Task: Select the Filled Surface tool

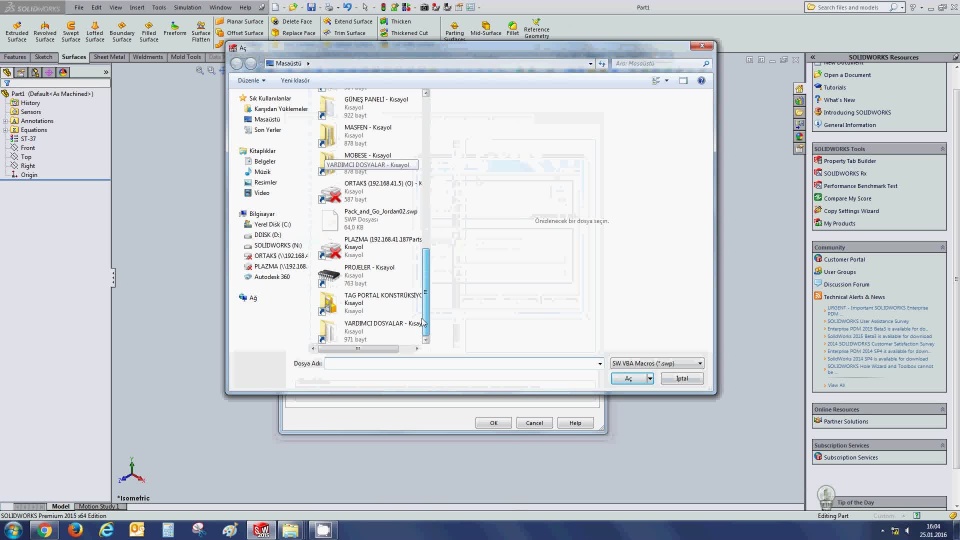Action: (x=148, y=32)
